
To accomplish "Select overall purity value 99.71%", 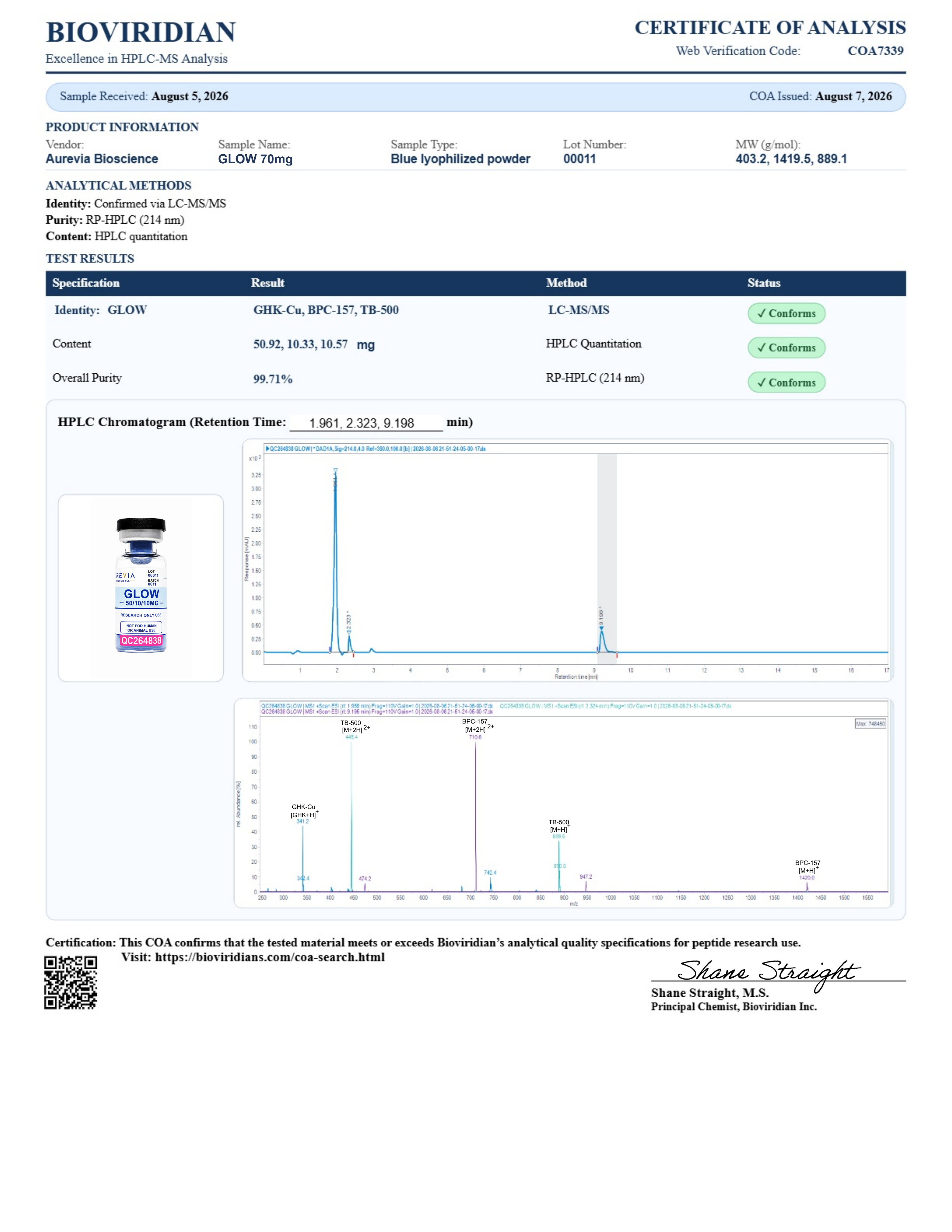I will click(x=273, y=379).
